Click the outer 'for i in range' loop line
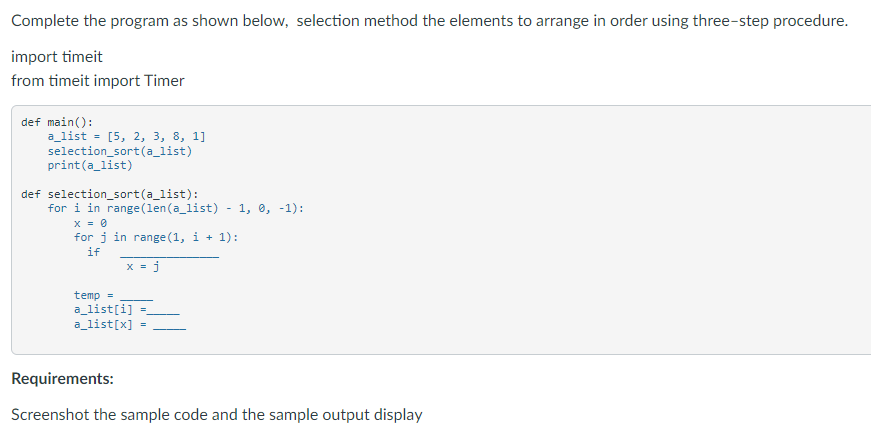This screenshot has width=871, height=432. tap(176, 208)
